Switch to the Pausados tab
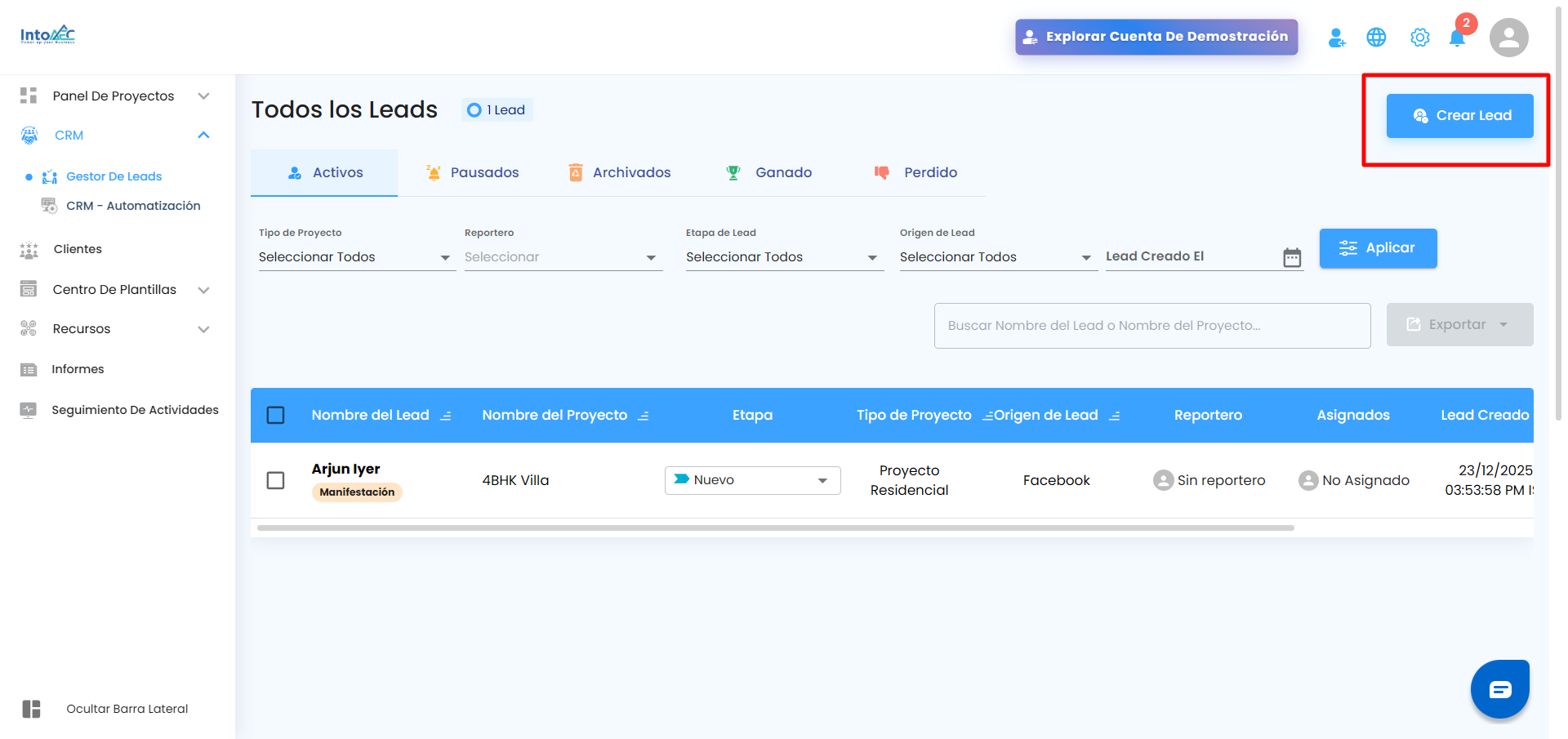The image size is (1568, 739). 472,172
